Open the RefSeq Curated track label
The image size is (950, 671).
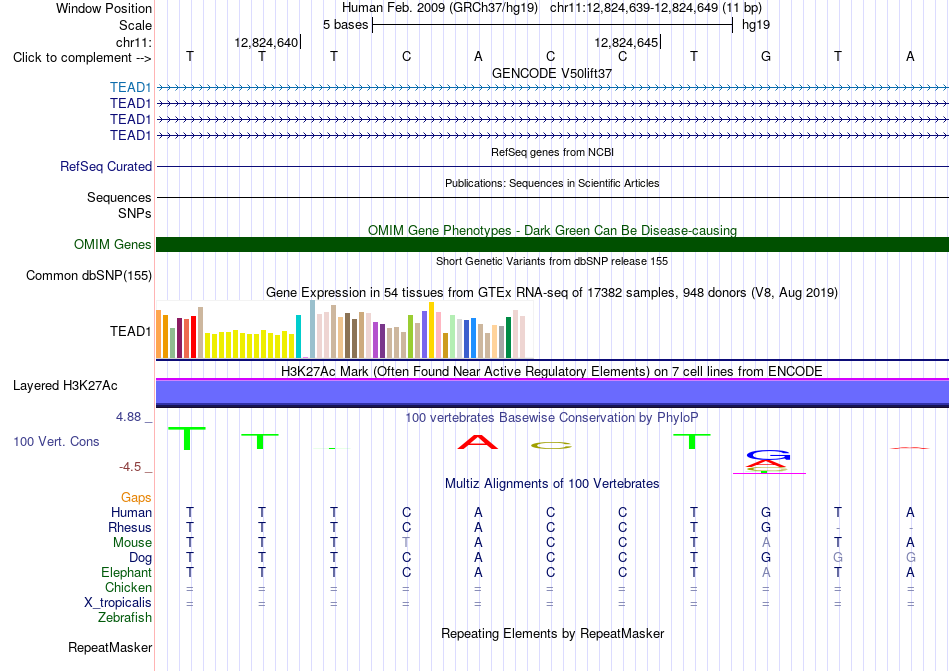[x=106, y=166]
